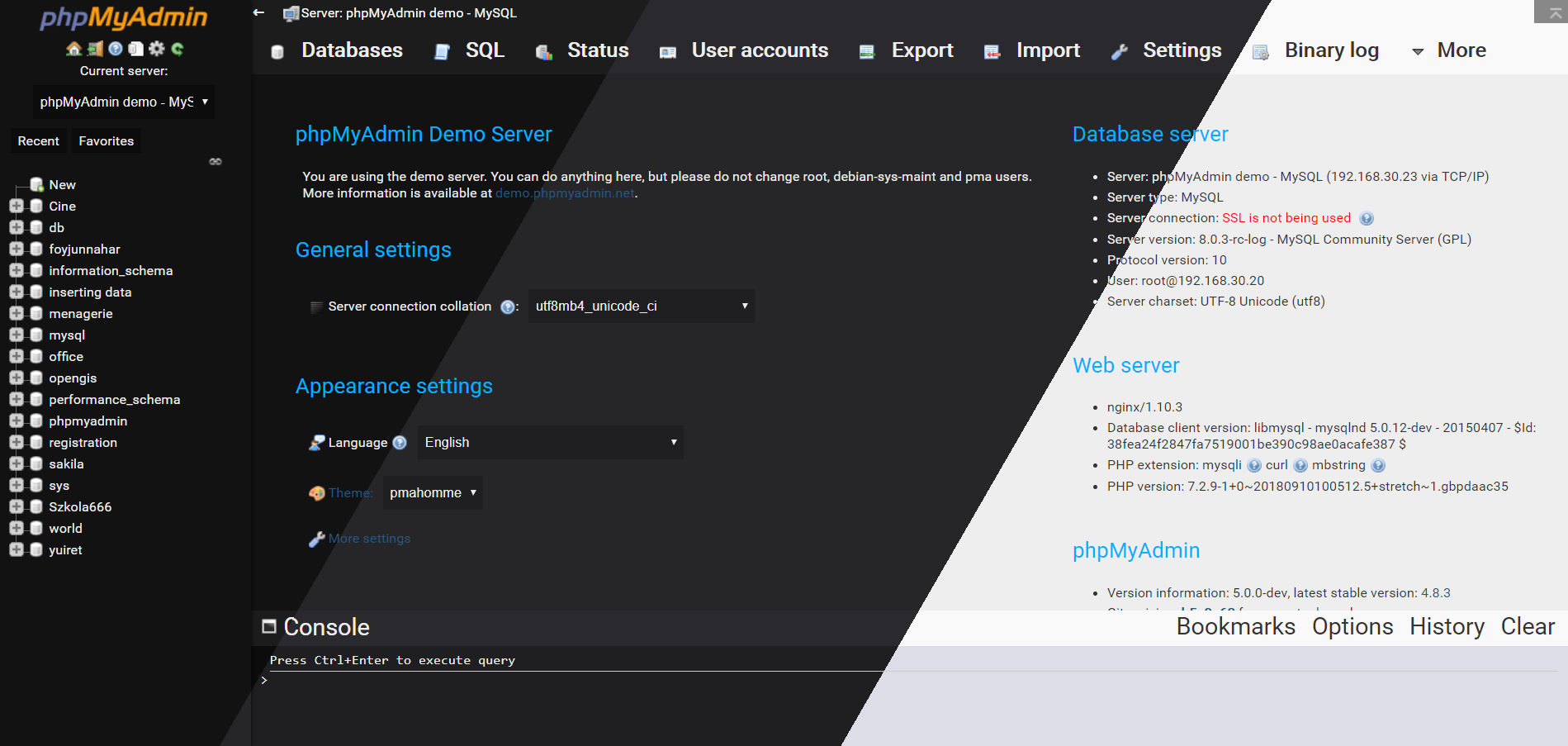
Task: Click the help icon beside the Language selector
Action: tap(400, 442)
